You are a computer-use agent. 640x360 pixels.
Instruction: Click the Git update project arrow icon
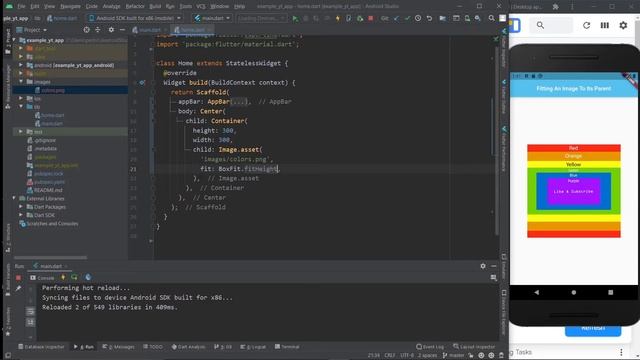[x=396, y=18]
